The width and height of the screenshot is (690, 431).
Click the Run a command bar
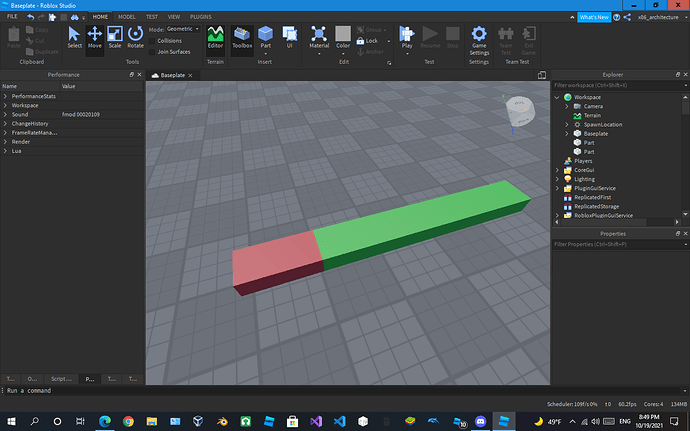coord(343,390)
